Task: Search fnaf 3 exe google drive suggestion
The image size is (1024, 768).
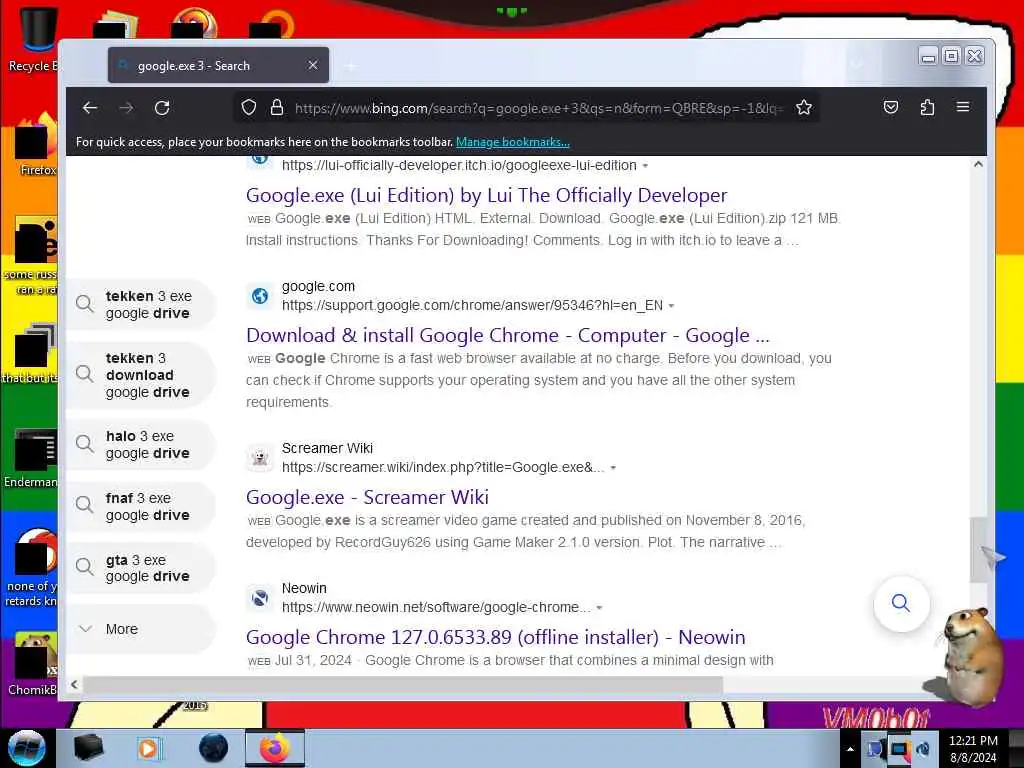Action: click(x=140, y=506)
